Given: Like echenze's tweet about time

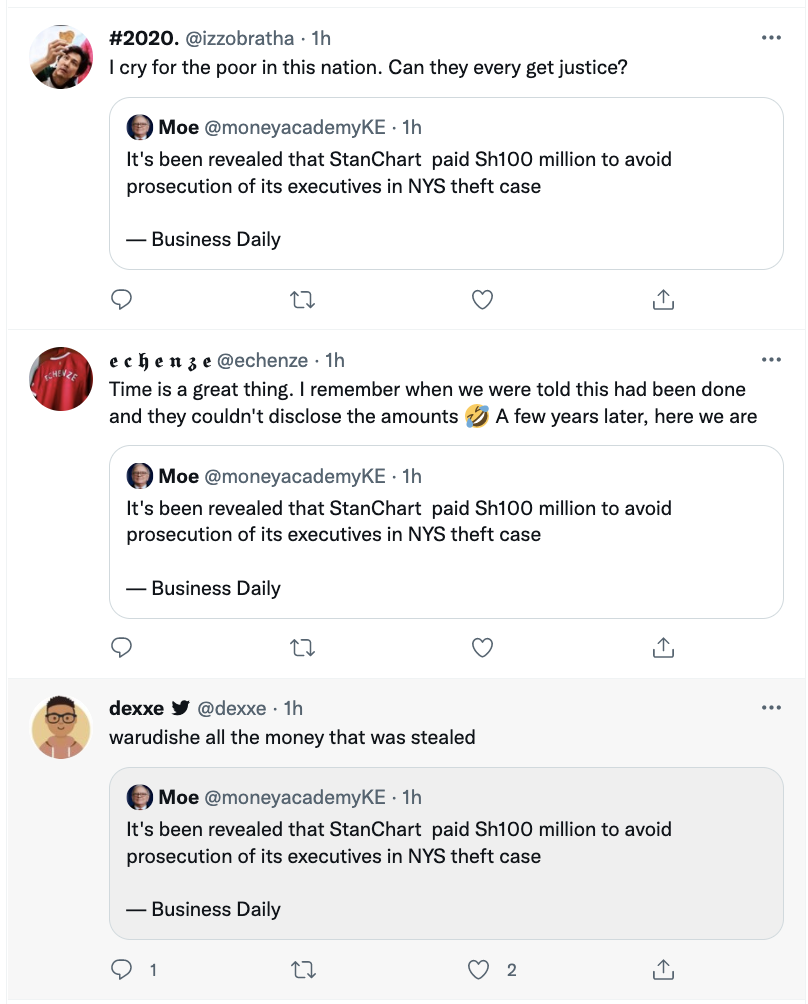Looking at the screenshot, I should [482, 648].
